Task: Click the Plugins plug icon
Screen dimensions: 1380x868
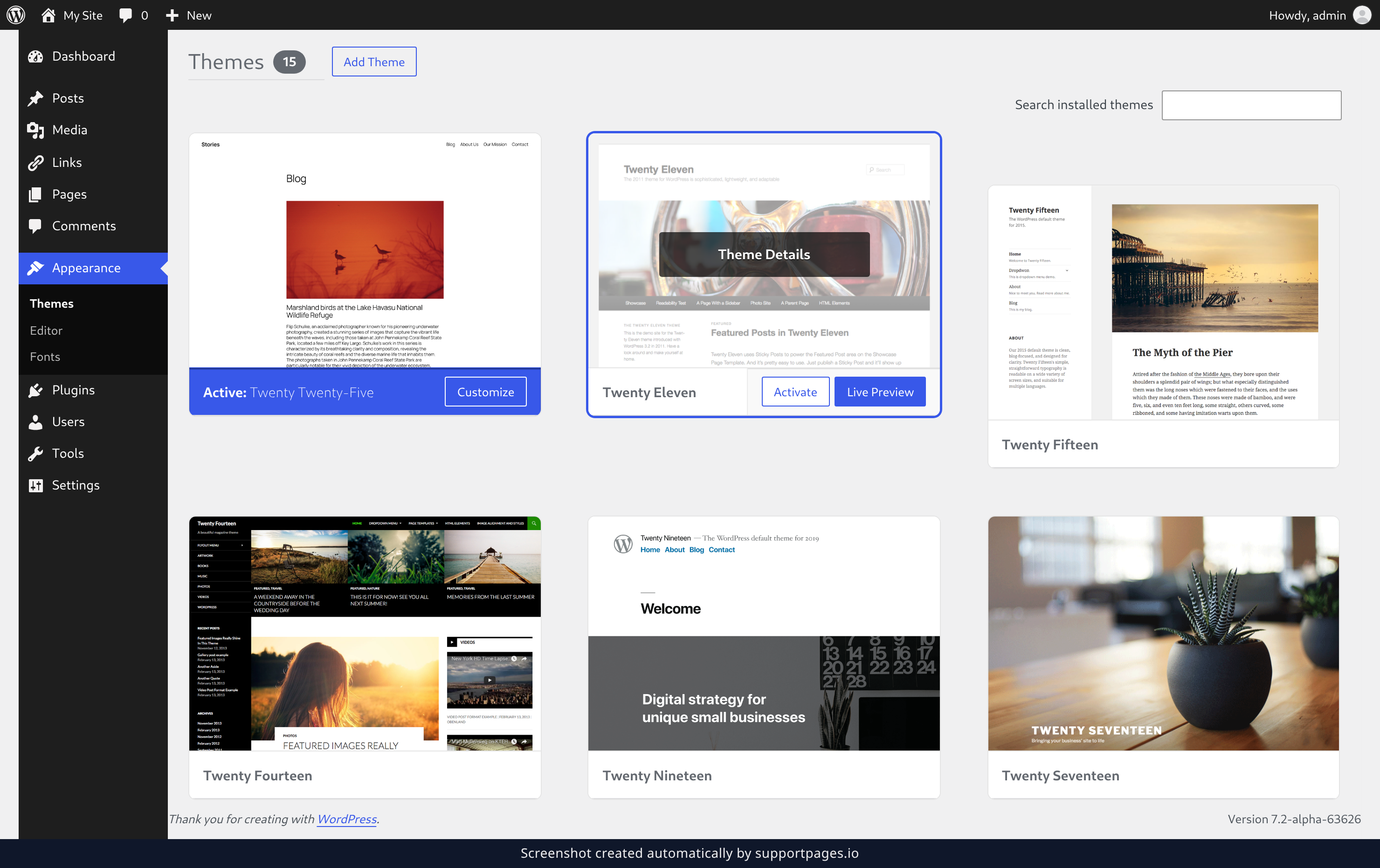Action: [35, 390]
